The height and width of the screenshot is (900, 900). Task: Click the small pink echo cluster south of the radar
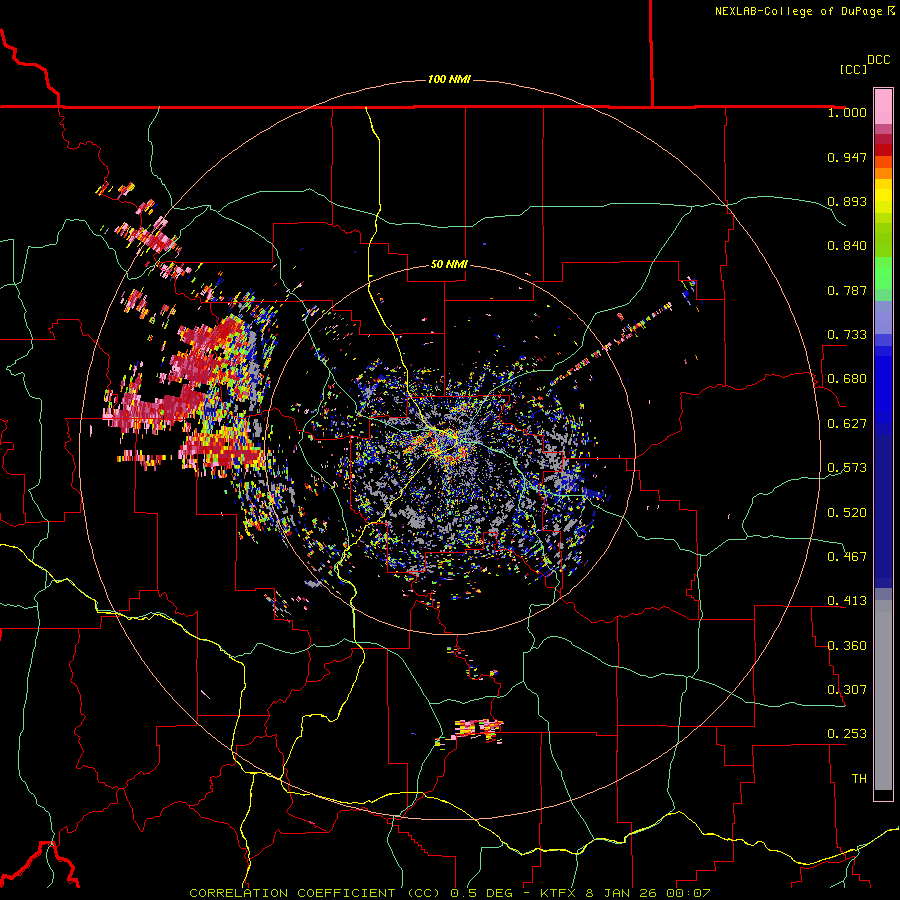click(478, 730)
